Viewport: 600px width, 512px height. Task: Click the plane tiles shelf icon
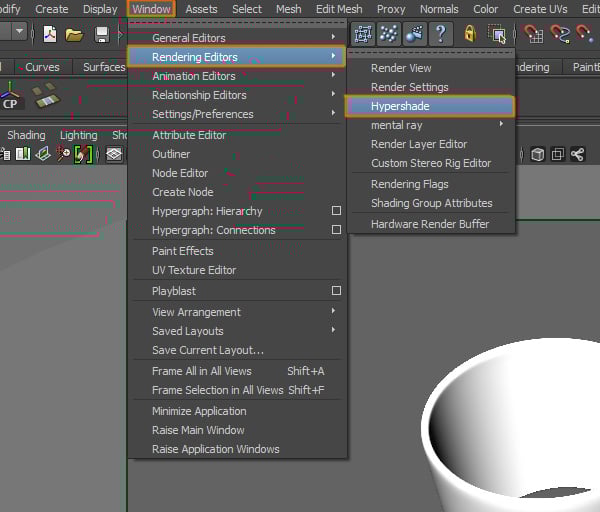(x=46, y=95)
